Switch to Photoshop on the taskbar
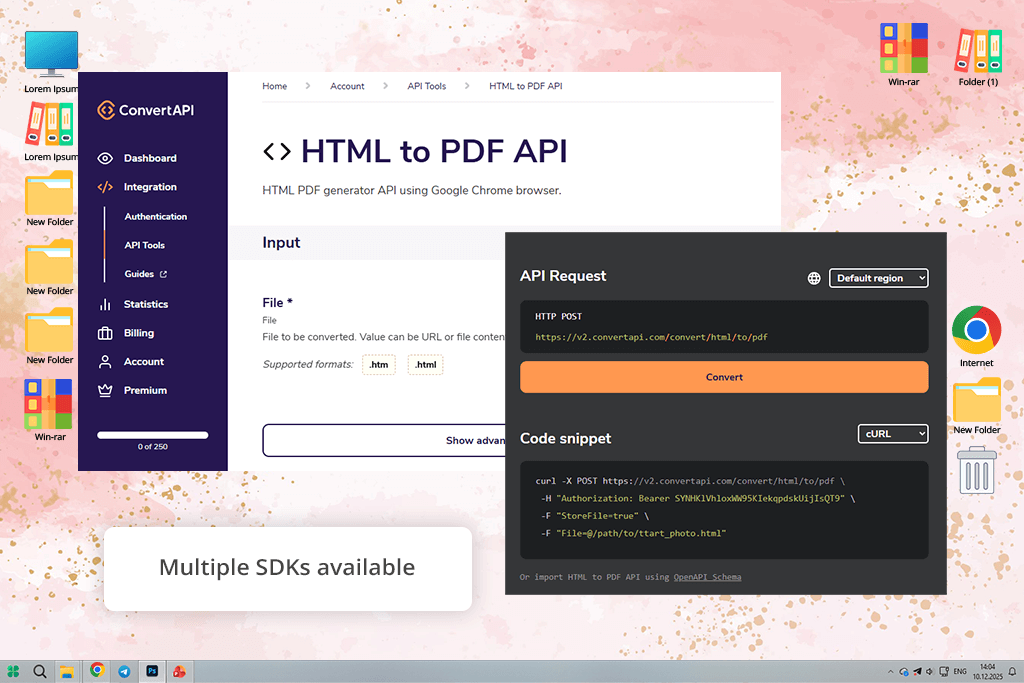This screenshot has height=683, width=1024. [152, 671]
